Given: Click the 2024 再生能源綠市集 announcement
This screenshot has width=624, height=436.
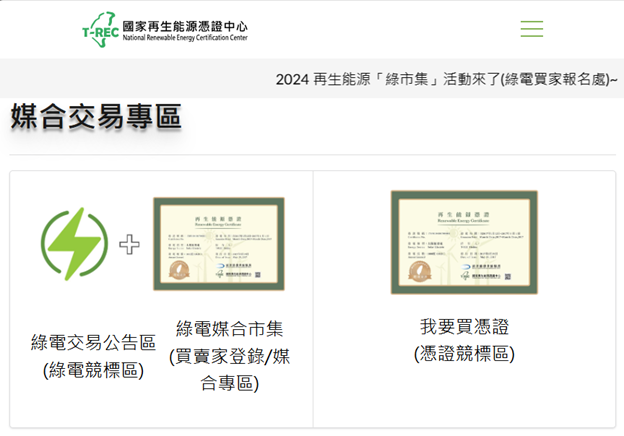Looking at the screenshot, I should coord(446,79).
